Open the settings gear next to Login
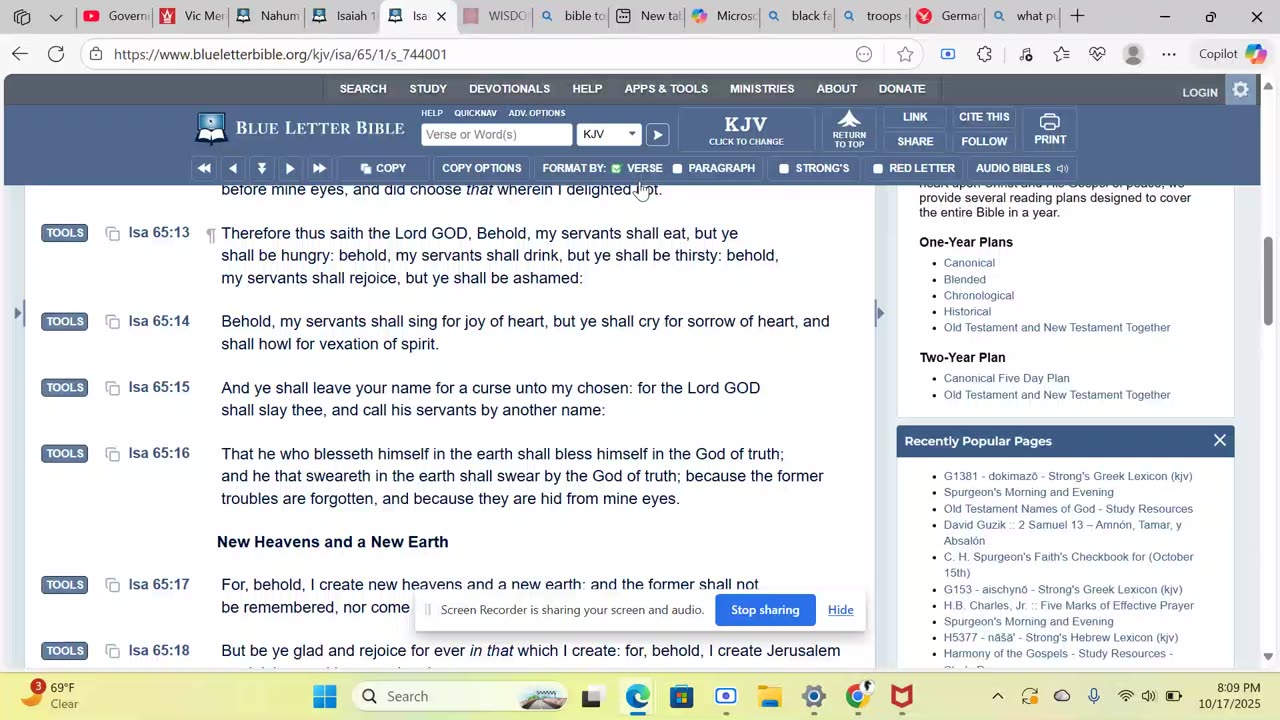The width and height of the screenshot is (1280, 720). coord(1240,90)
